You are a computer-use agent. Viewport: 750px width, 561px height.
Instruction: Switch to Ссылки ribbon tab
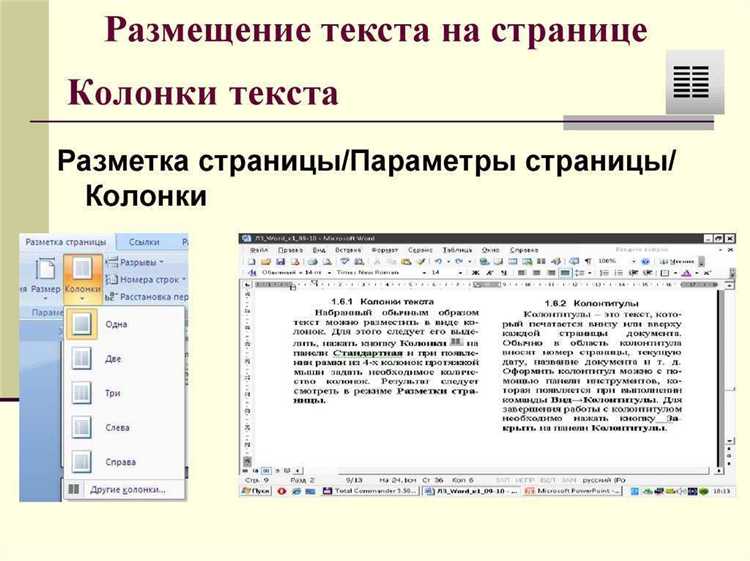pos(144,242)
